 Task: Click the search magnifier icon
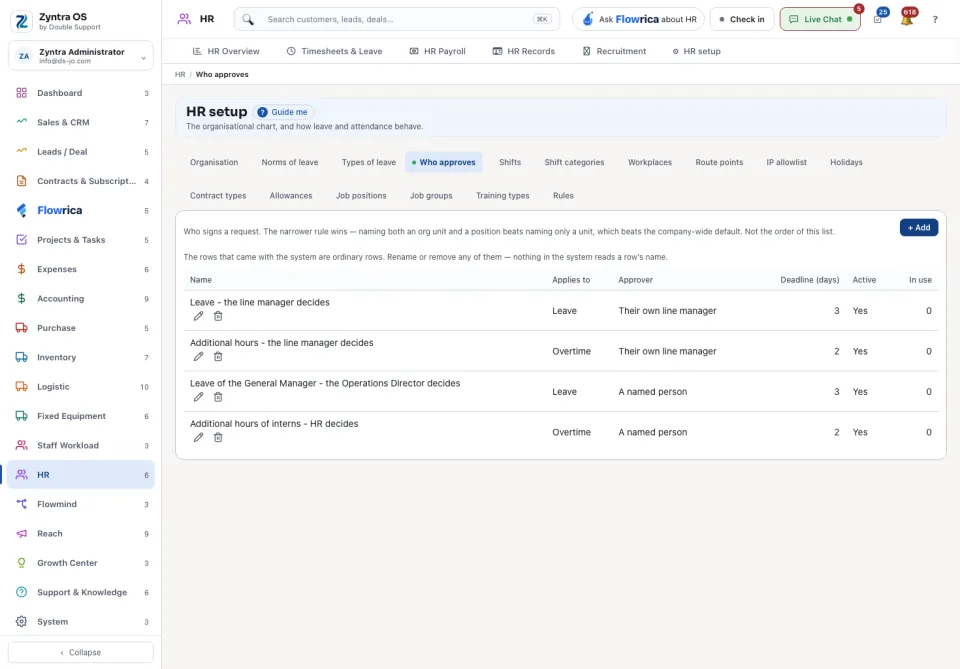pyautogui.click(x=247, y=20)
